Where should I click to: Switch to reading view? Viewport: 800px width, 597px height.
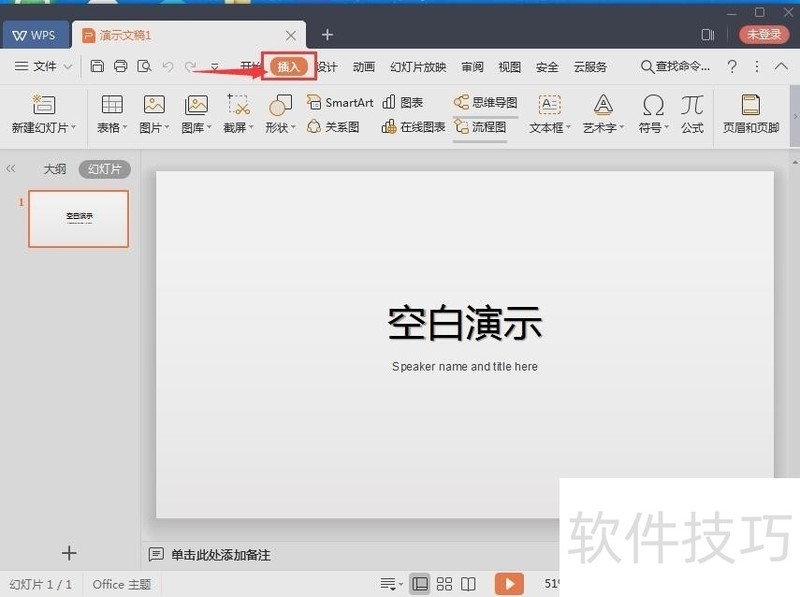(468, 583)
